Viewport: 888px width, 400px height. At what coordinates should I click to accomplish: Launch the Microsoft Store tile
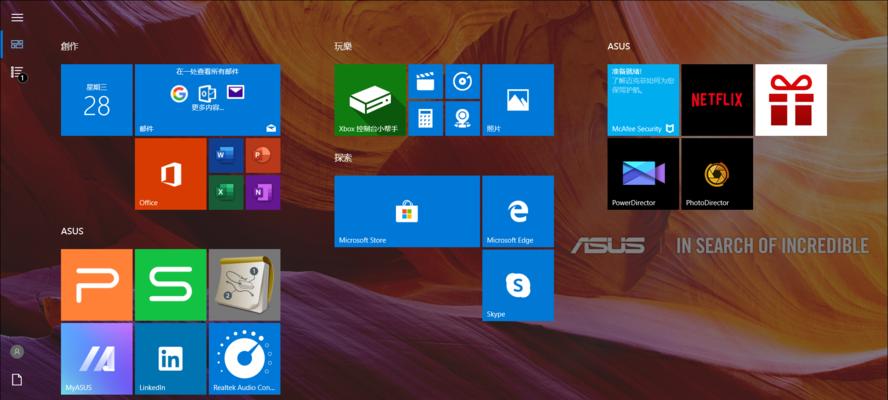[x=407, y=211]
